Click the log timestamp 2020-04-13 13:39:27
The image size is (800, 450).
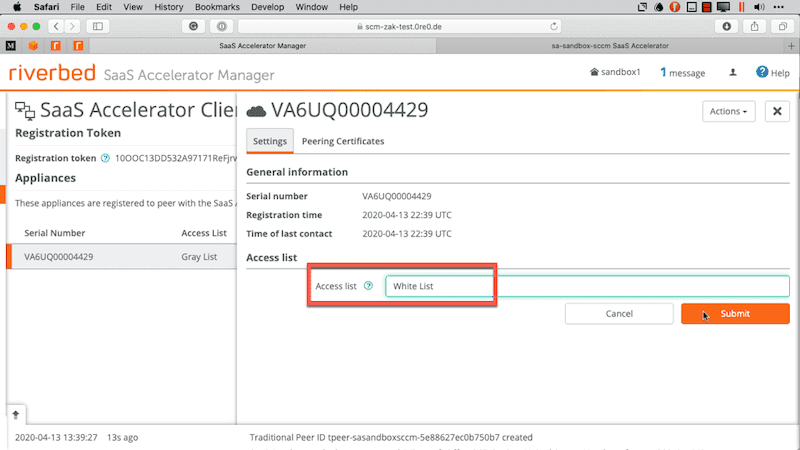(x=56, y=437)
